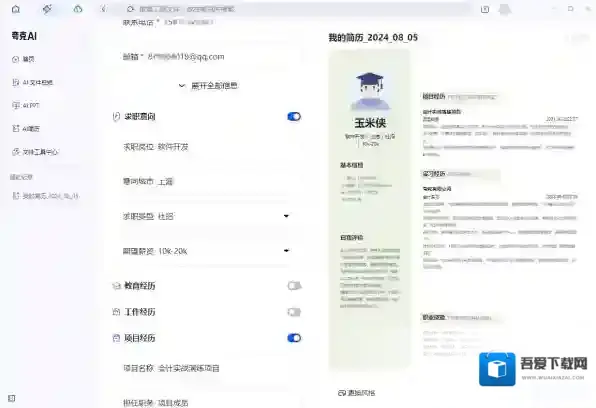Open the 求职类型 dropdown arrow

(286, 216)
